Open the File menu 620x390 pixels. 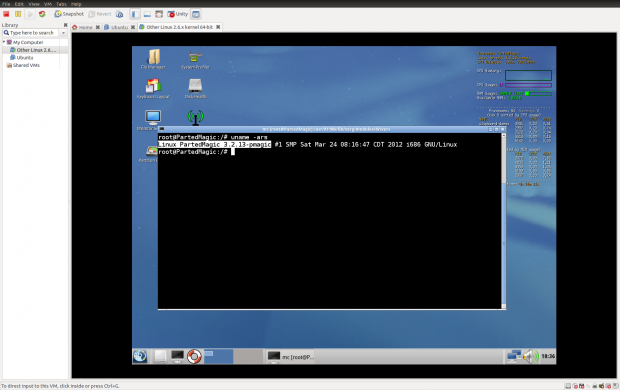pos(6,4)
